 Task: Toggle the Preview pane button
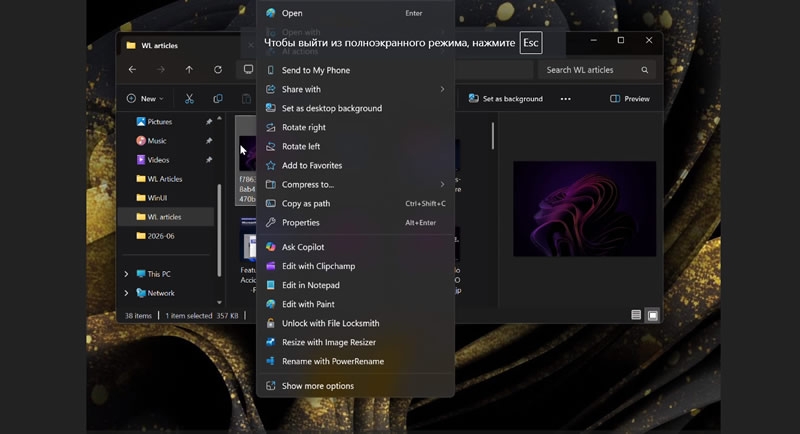point(630,99)
